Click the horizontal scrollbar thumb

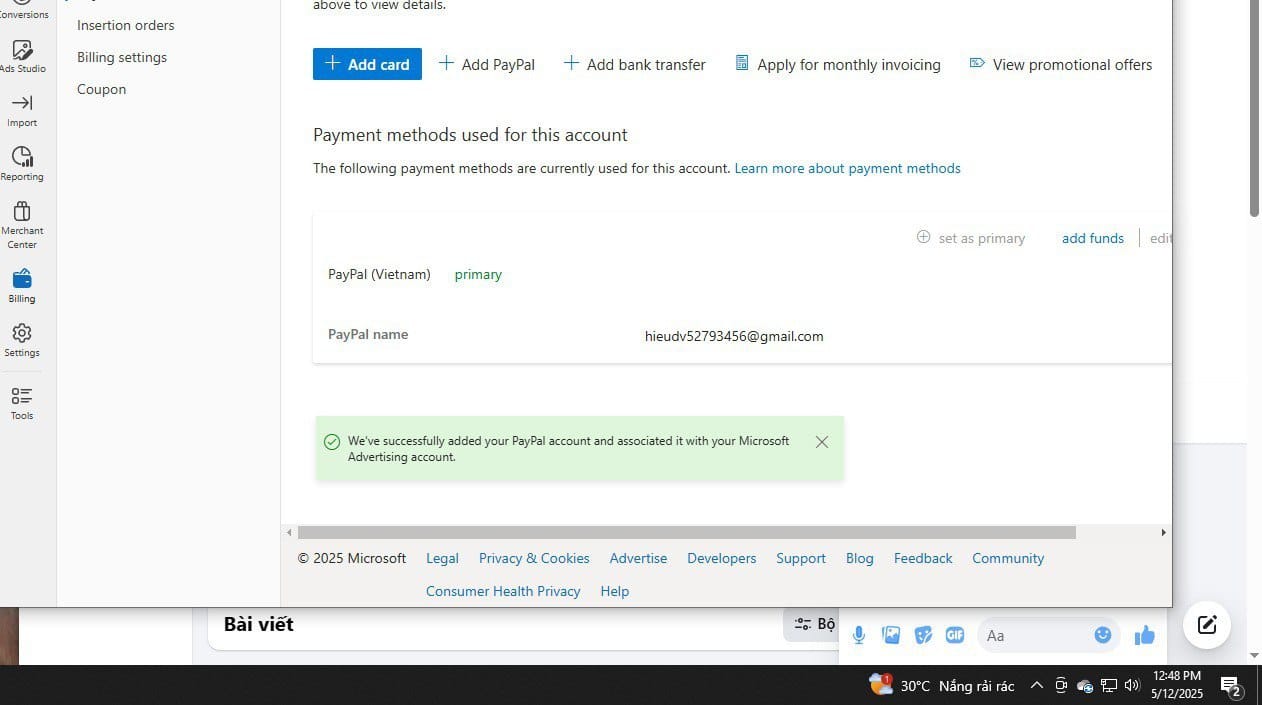[x=686, y=533]
